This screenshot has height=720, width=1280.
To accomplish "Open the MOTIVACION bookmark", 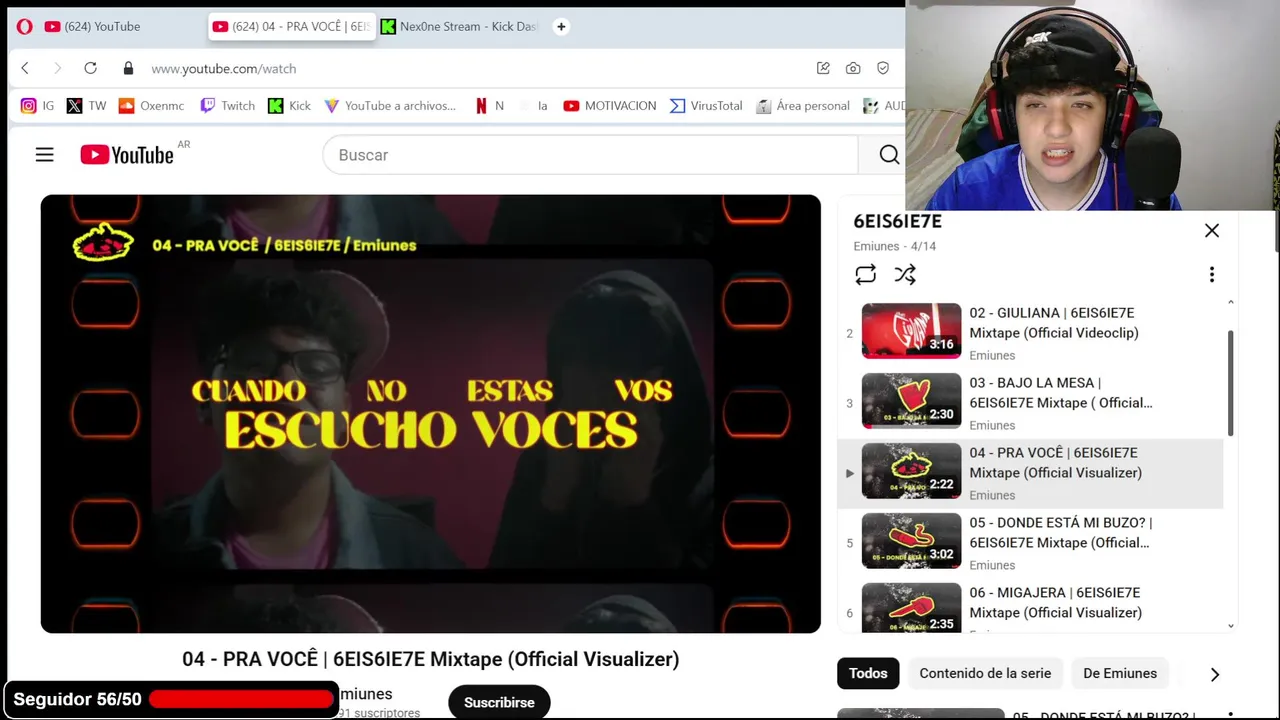I will tap(610, 105).
